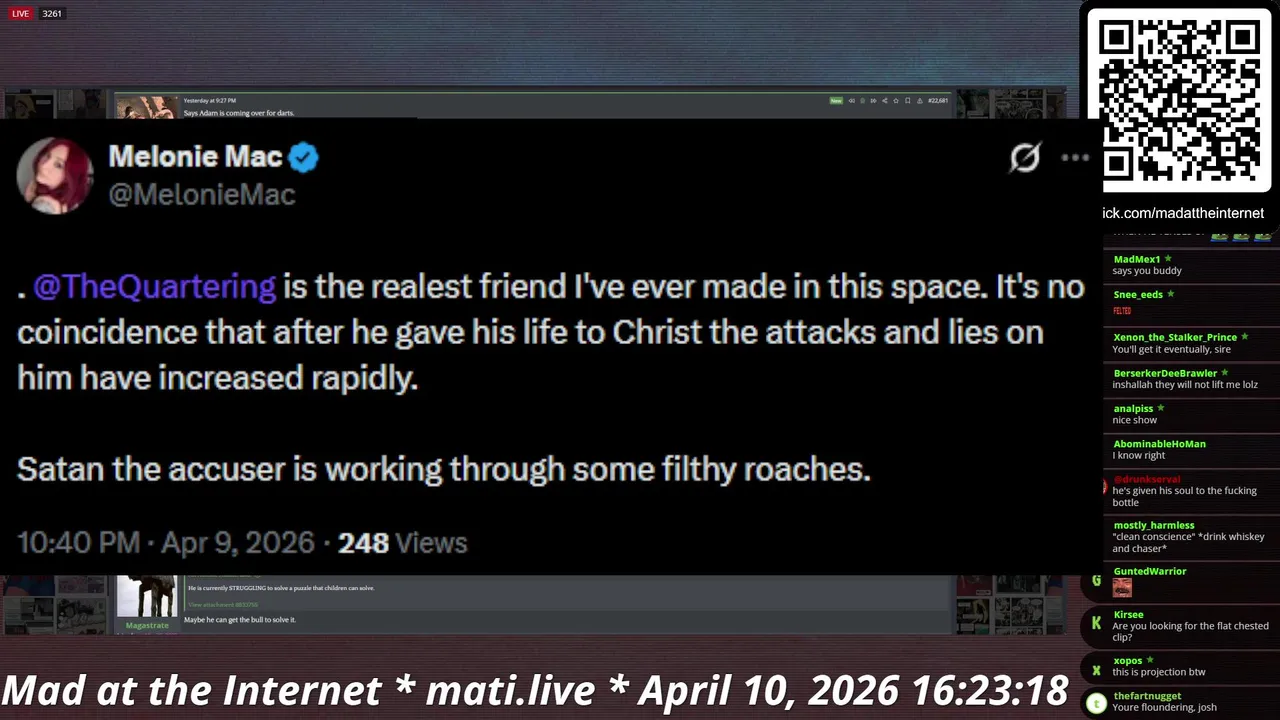1280x720 pixels.
Task: Click the @MelonieMac handle
Action: [x=201, y=194]
